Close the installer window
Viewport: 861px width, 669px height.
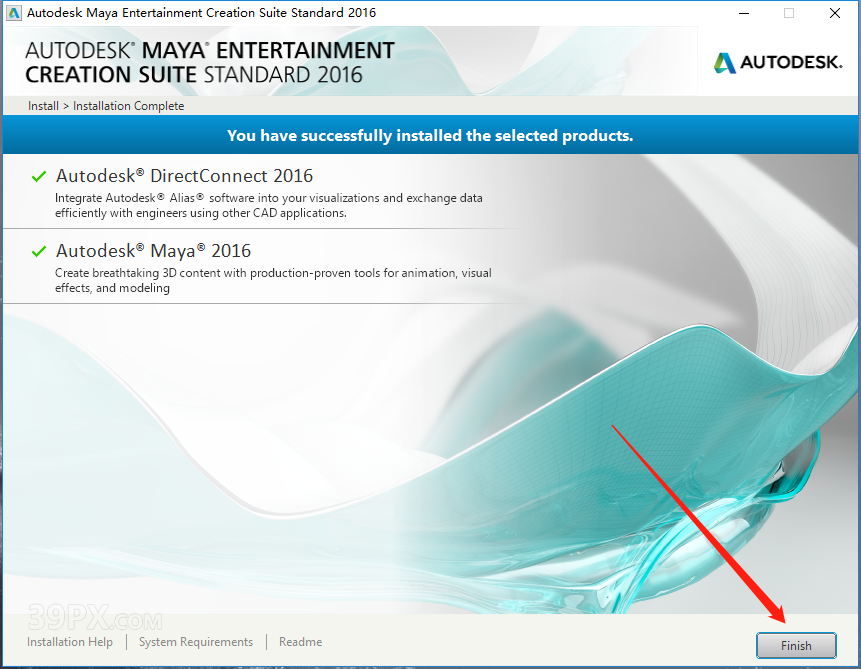click(x=835, y=13)
